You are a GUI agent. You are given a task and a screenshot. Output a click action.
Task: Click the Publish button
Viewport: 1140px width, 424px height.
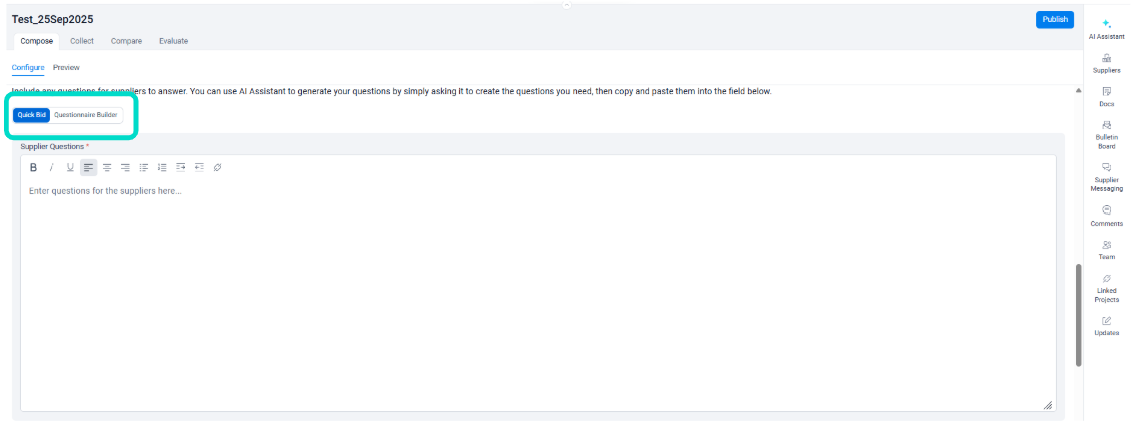[1054, 19]
